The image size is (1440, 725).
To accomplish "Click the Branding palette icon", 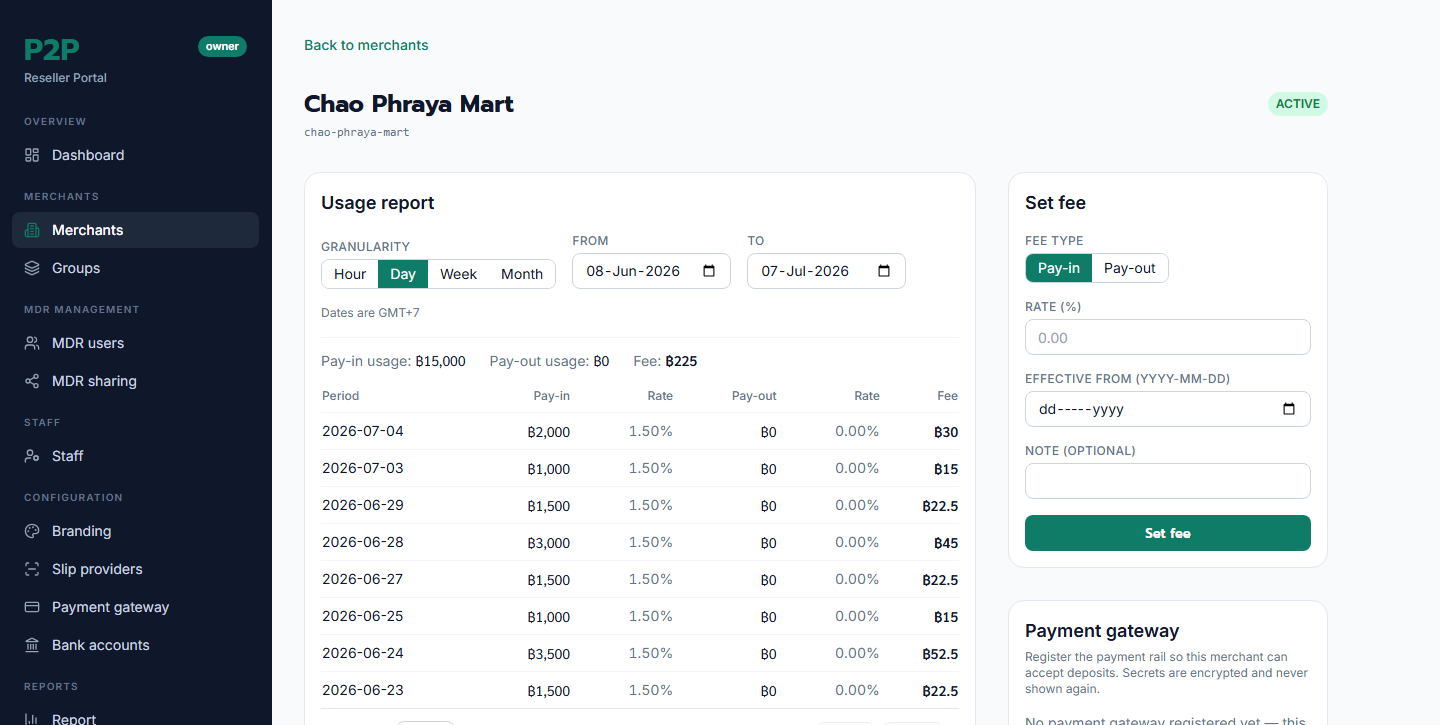I will coord(32,531).
